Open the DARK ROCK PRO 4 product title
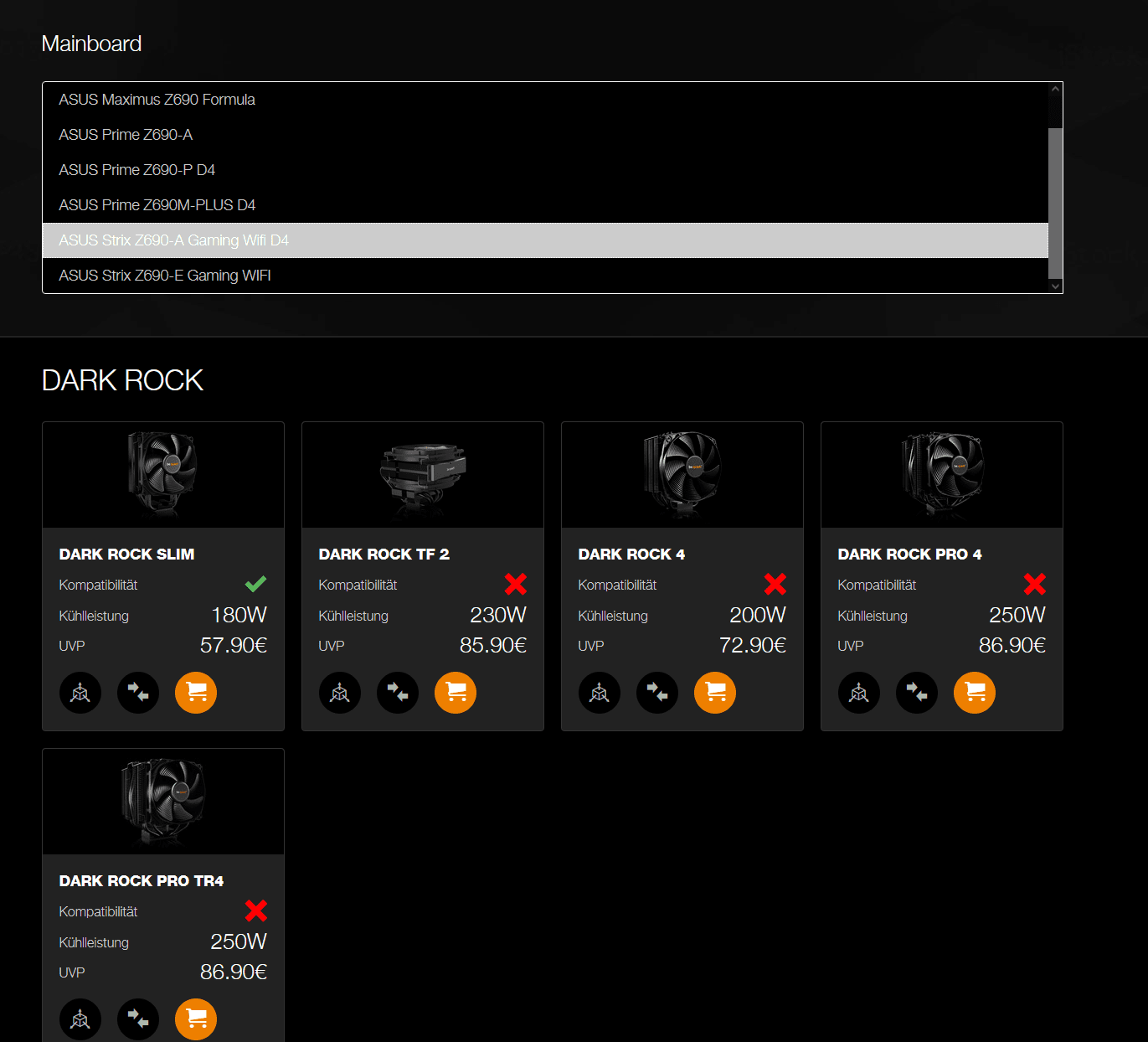Screen dimensions: 1148x1042 pyautogui.click(x=910, y=555)
